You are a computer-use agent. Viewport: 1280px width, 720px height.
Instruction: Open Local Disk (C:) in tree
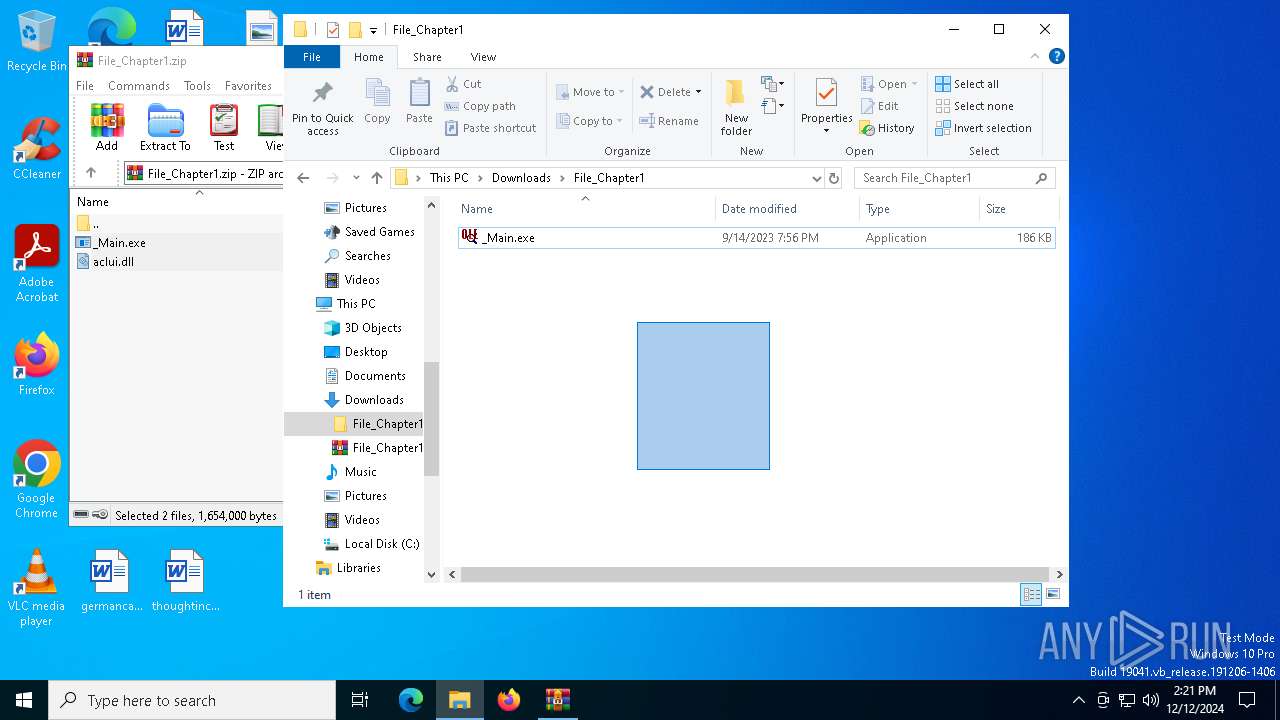380,544
